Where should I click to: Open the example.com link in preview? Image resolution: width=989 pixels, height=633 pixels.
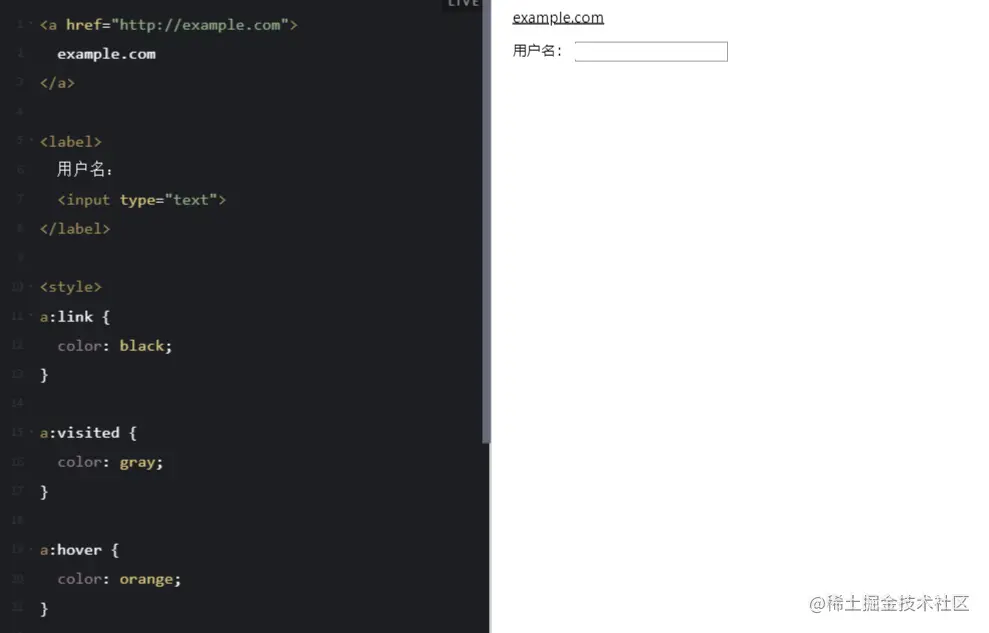[x=558, y=18]
